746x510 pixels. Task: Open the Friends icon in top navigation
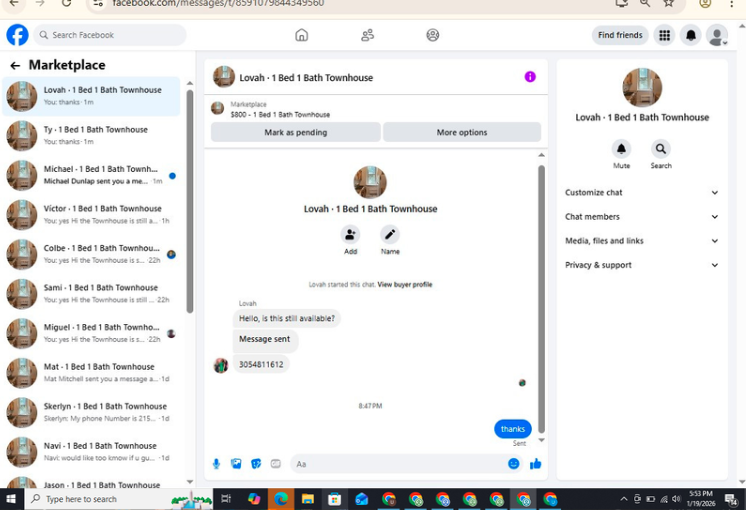[367, 35]
